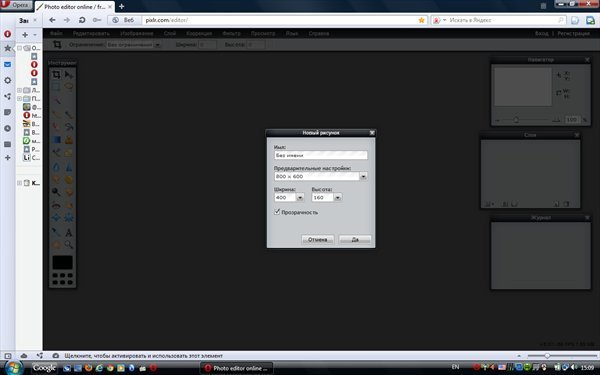Choose the Blur drop tool
The height and width of the screenshot is (375, 600).
pyautogui.click(x=56, y=167)
